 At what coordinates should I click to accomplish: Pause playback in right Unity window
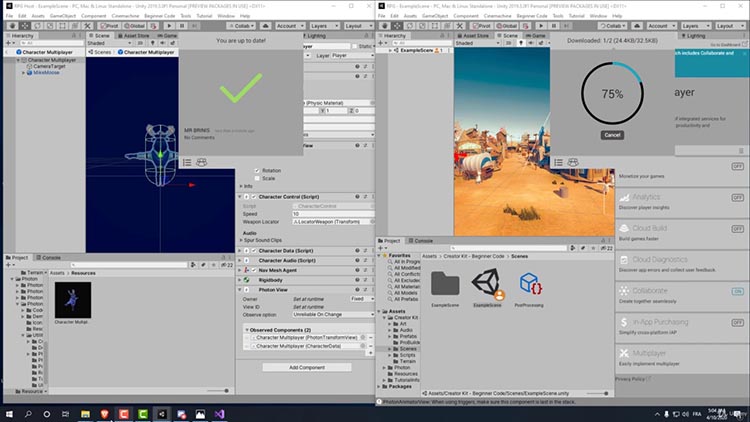point(553,26)
